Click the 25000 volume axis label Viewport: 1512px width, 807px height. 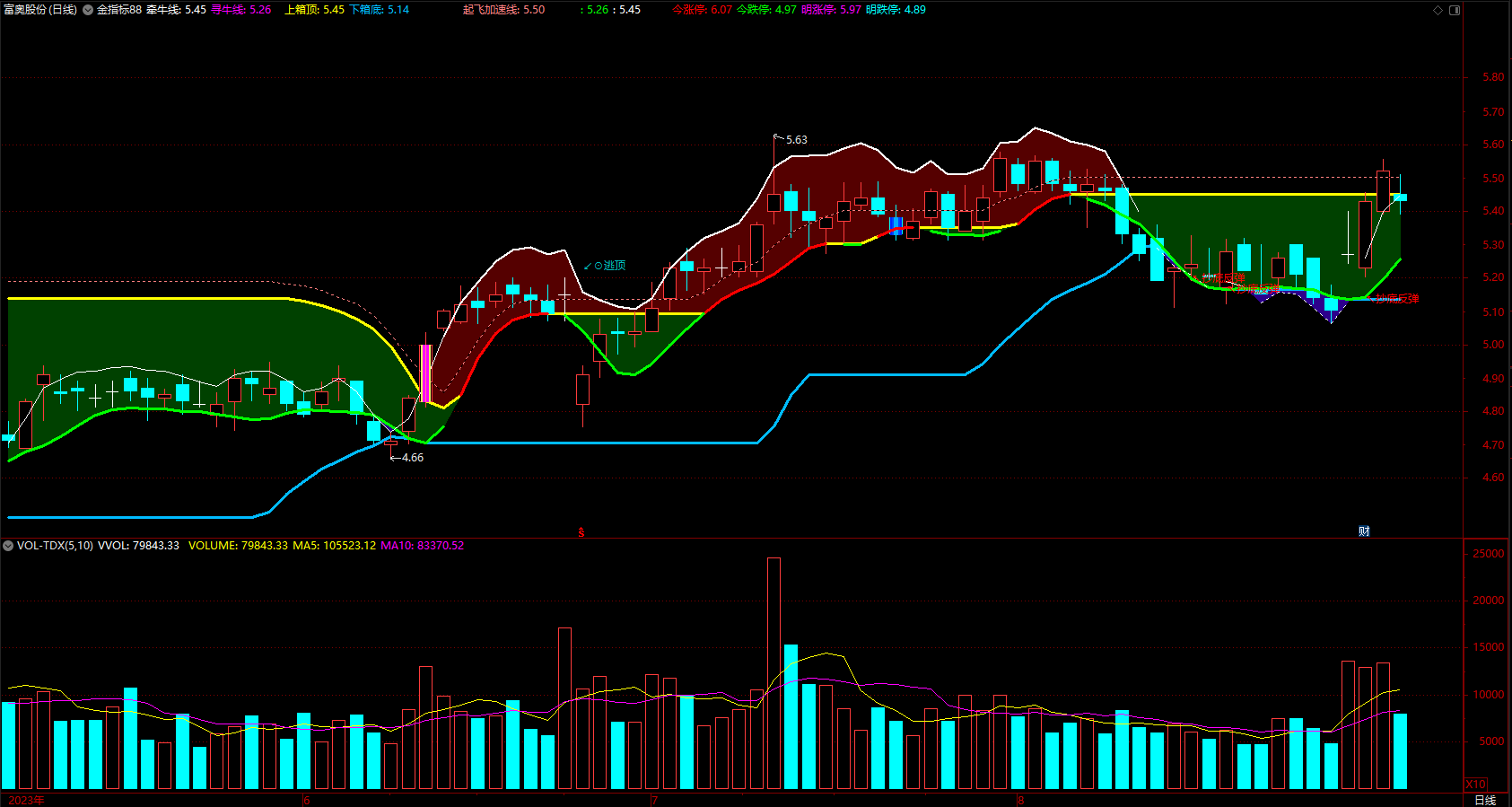(x=1489, y=554)
